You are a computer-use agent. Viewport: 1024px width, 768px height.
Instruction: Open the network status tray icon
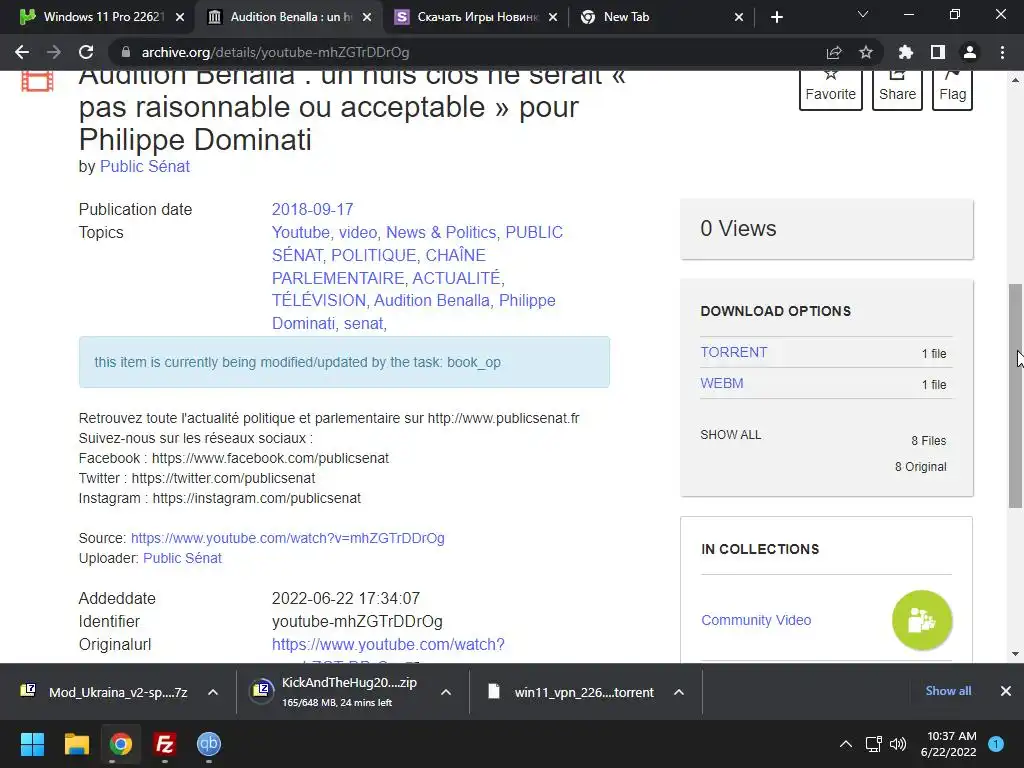click(x=873, y=744)
